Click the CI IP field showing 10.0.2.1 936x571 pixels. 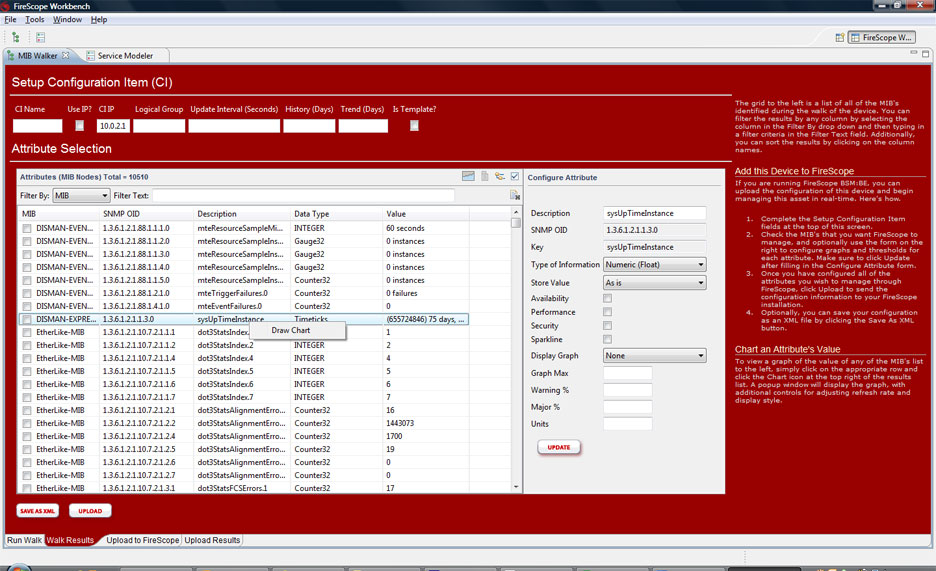pyautogui.click(x=113, y=126)
